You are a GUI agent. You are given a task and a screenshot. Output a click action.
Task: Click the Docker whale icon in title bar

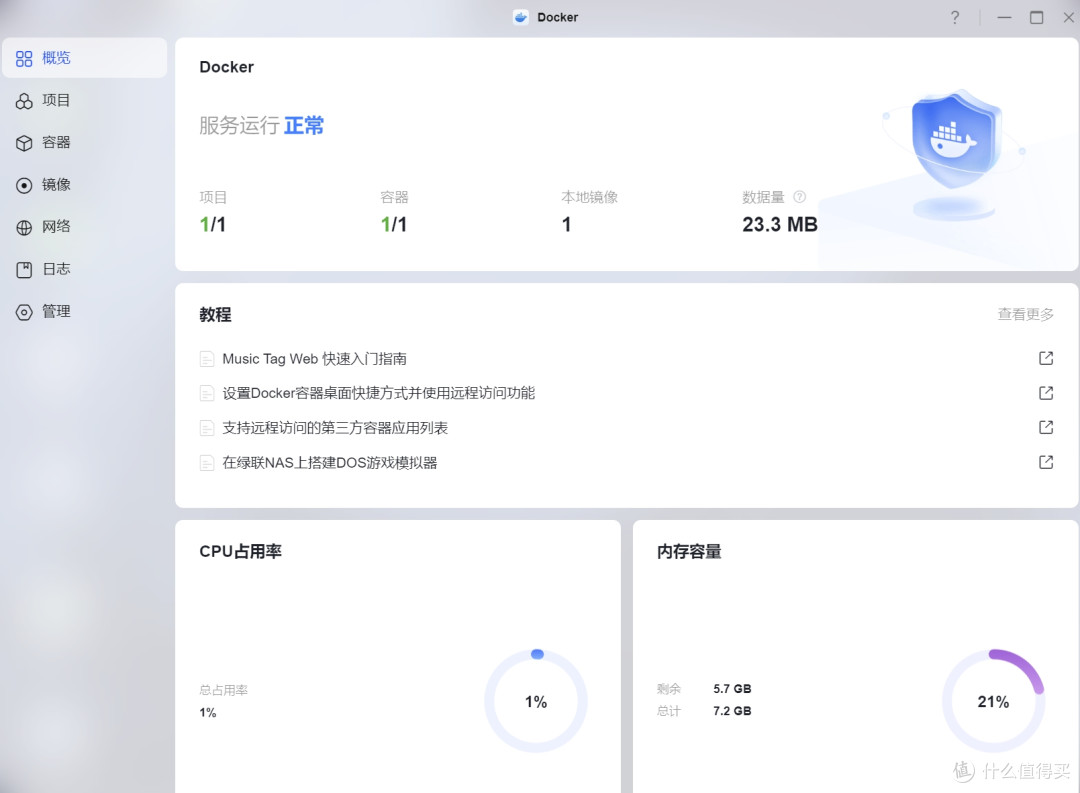point(521,17)
